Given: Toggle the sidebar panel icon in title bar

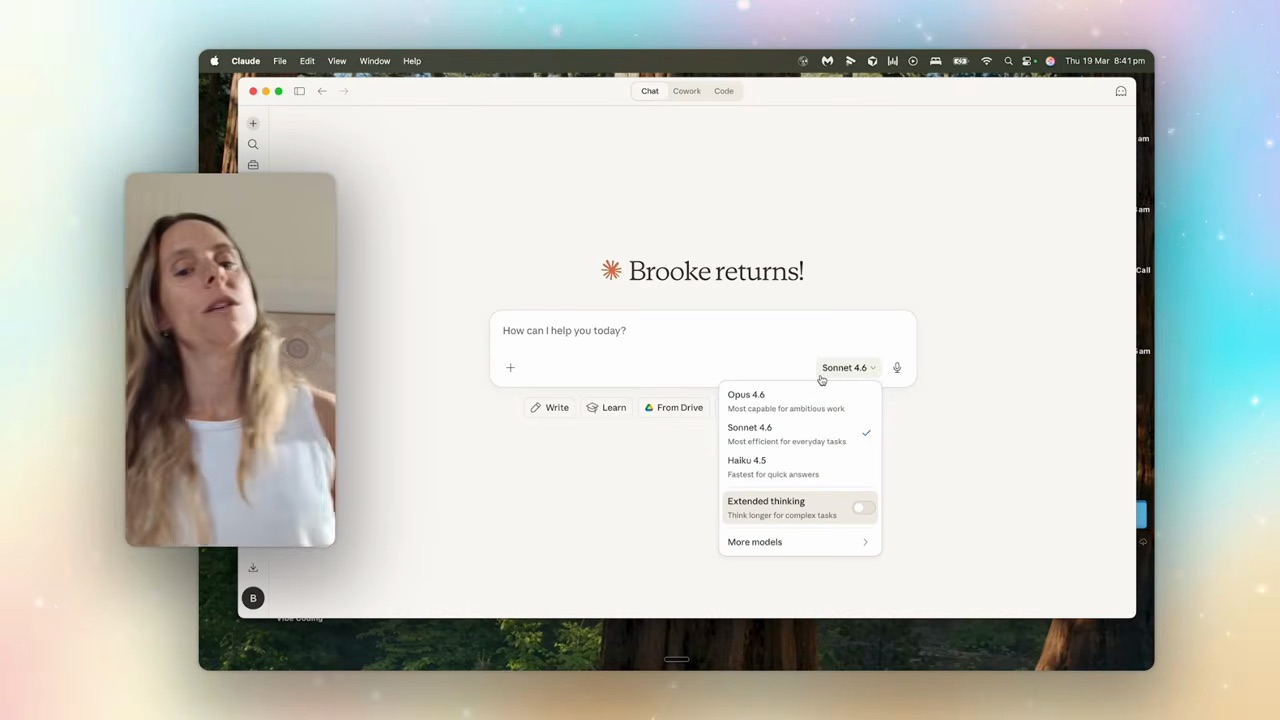Looking at the screenshot, I should (x=299, y=91).
